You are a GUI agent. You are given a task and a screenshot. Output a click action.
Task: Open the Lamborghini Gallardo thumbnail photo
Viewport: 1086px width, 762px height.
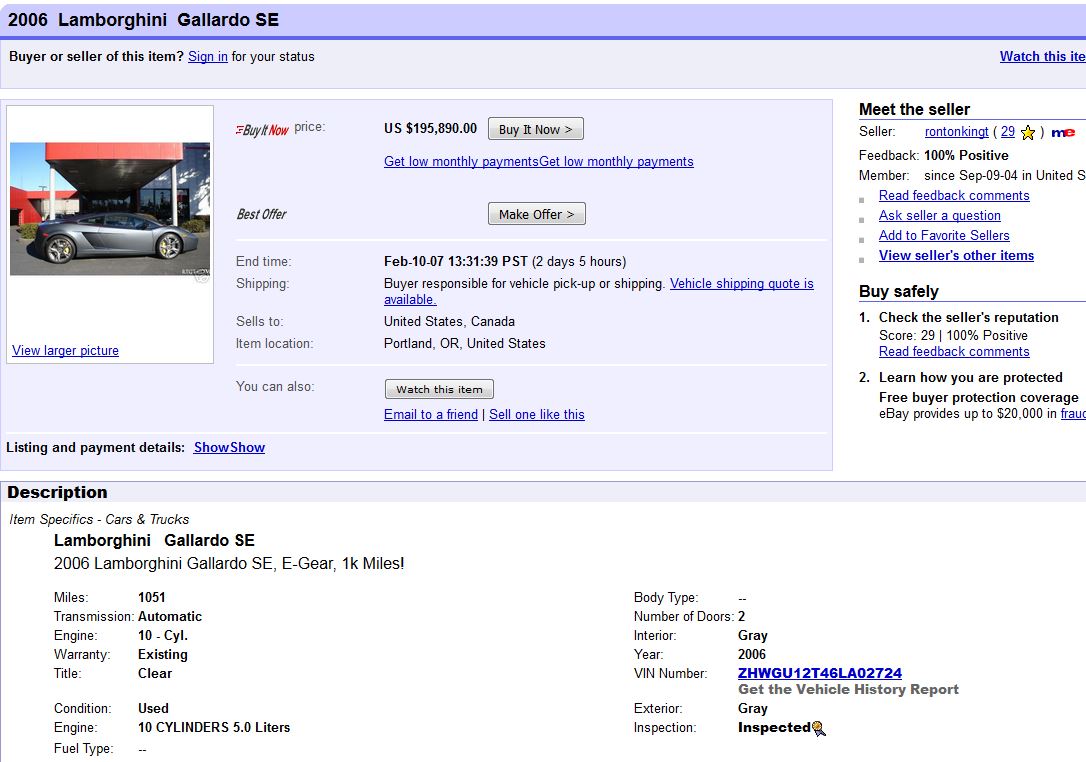click(110, 209)
